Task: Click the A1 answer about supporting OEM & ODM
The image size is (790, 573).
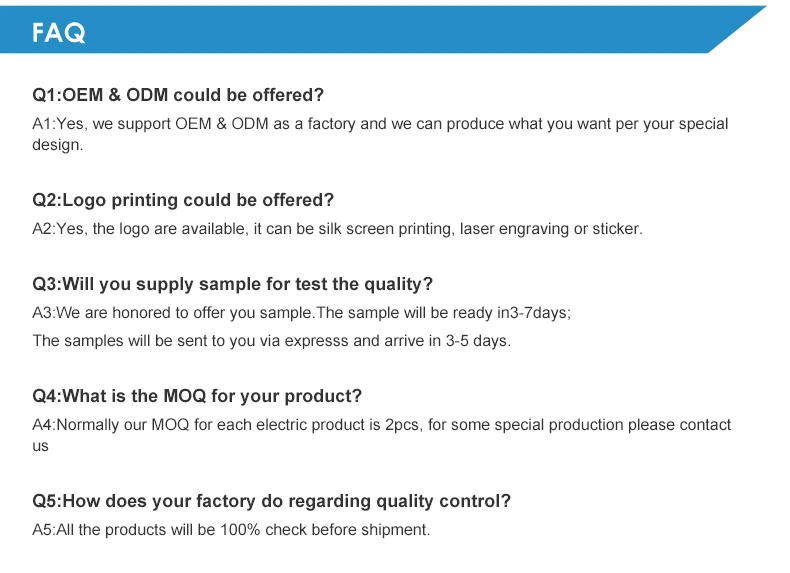Action: [x=380, y=124]
